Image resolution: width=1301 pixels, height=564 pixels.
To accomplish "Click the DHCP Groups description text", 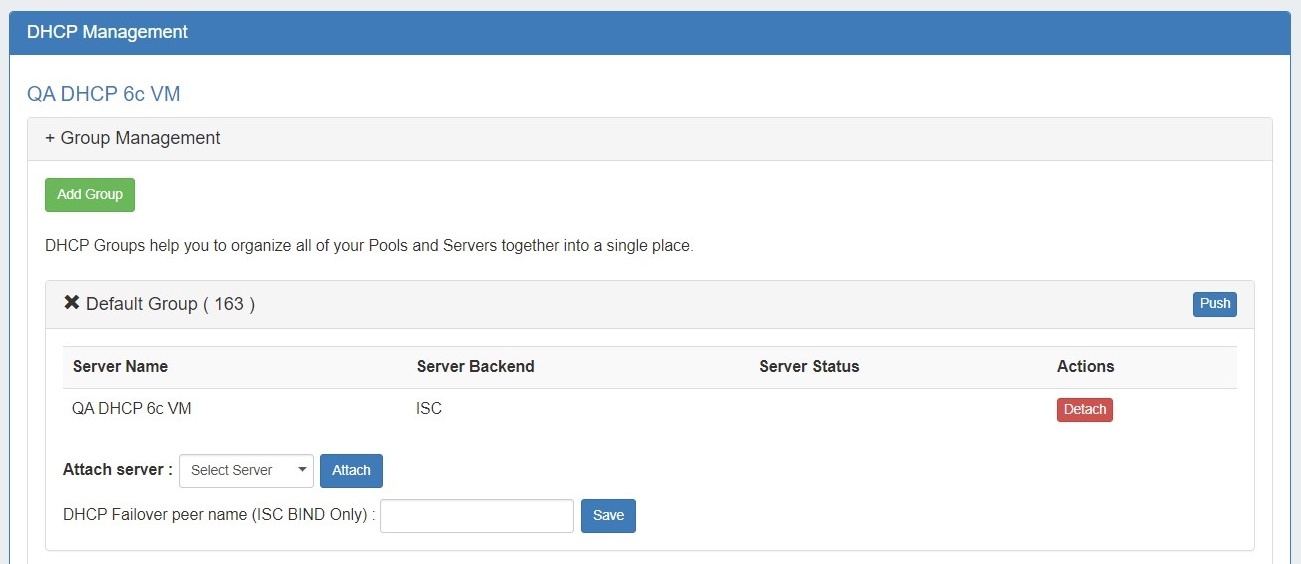I will [x=368, y=246].
